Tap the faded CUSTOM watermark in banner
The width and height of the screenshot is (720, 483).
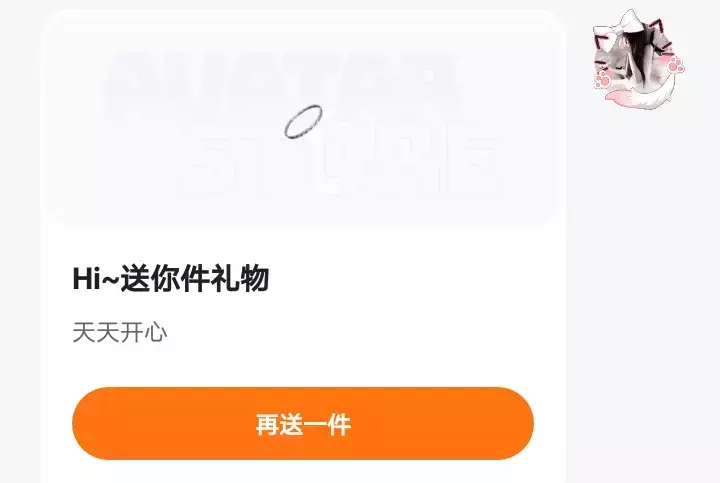(x=281, y=83)
